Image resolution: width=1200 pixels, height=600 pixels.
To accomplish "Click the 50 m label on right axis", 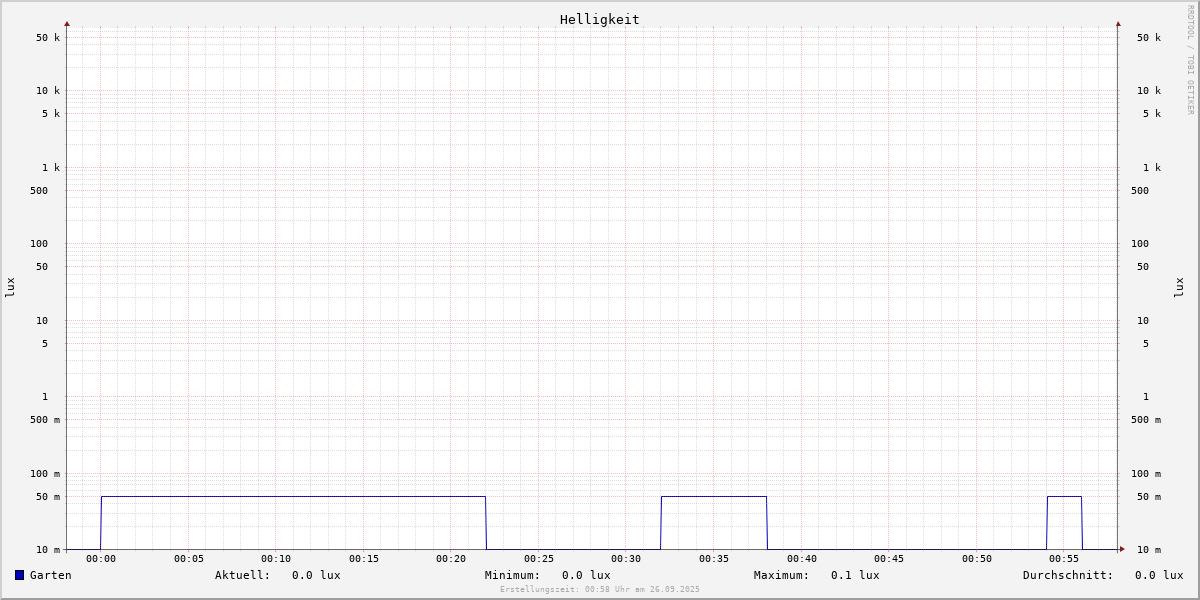I will [x=1149, y=497].
